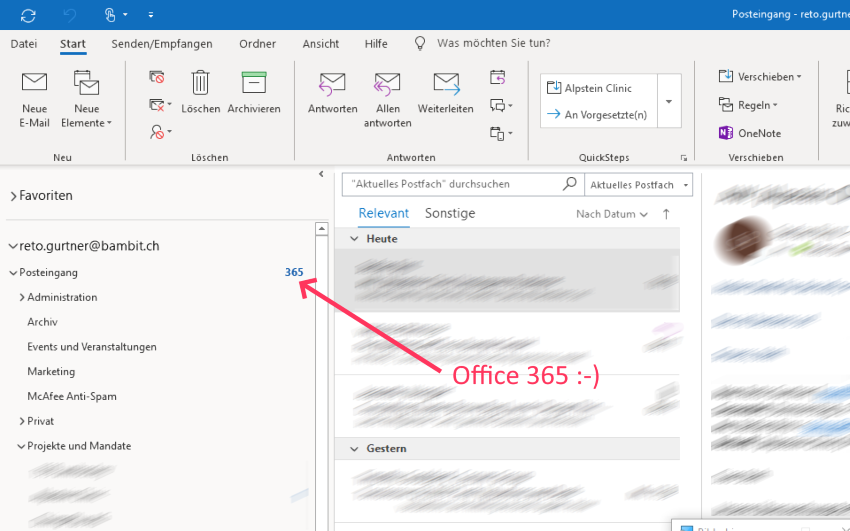Viewport: 850px width, 531px height.
Task: Click the unread count 365
Action: [294, 273]
